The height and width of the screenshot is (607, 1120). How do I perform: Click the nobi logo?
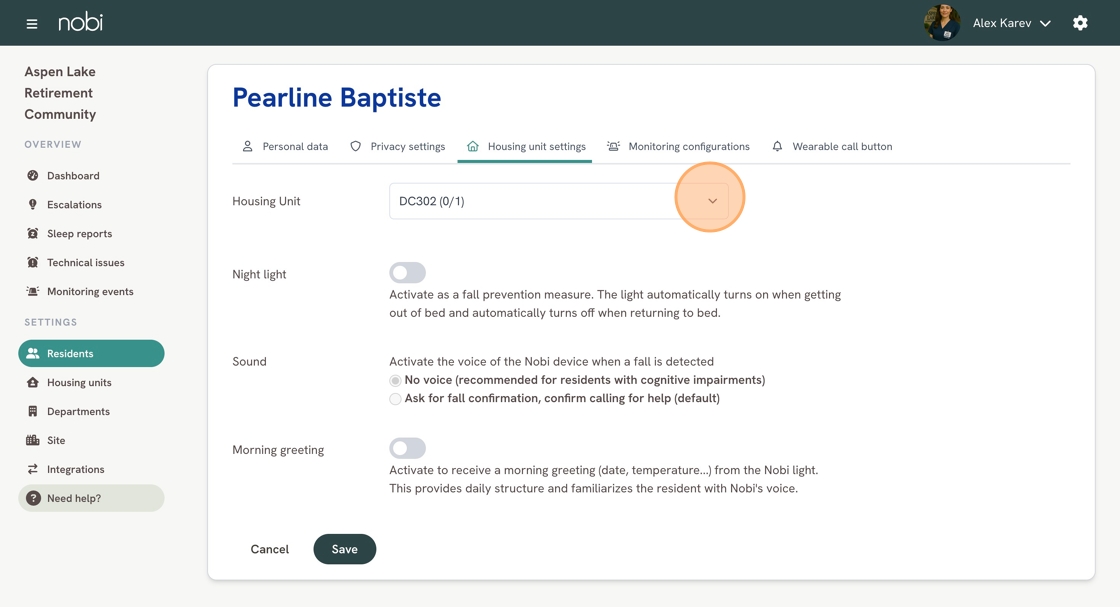click(x=80, y=22)
